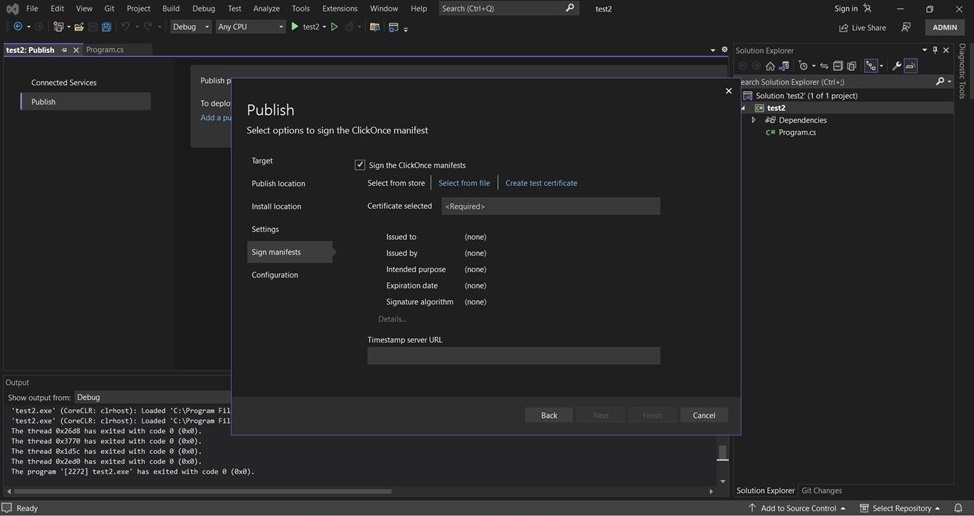Click the Navigate Backward arrow in the toolbar
This screenshot has height=516, width=974.
click(x=17, y=27)
